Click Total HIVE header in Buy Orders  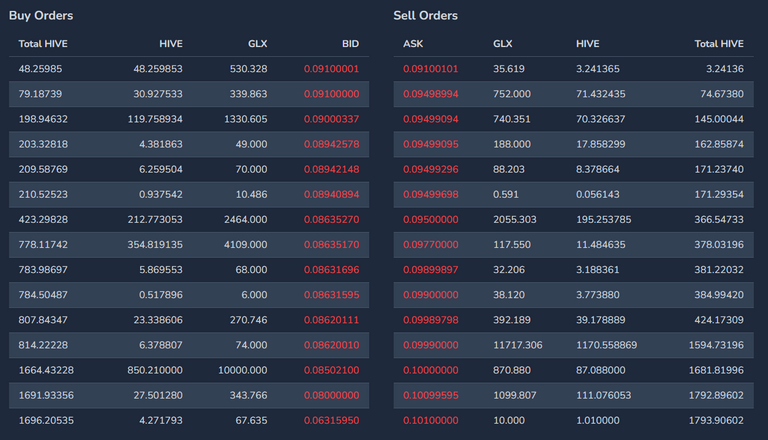[x=43, y=44]
